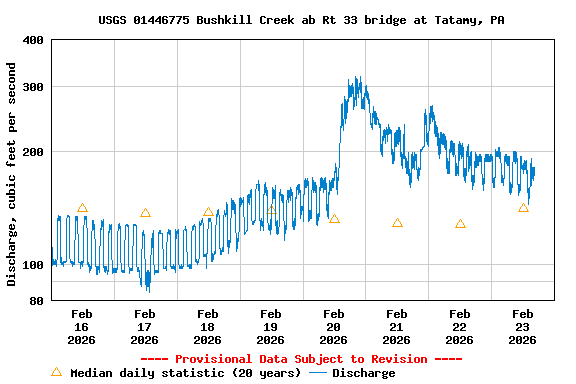Click the median triangle marker above Feb 18
This screenshot has width=576, height=384.
[x=208, y=212]
